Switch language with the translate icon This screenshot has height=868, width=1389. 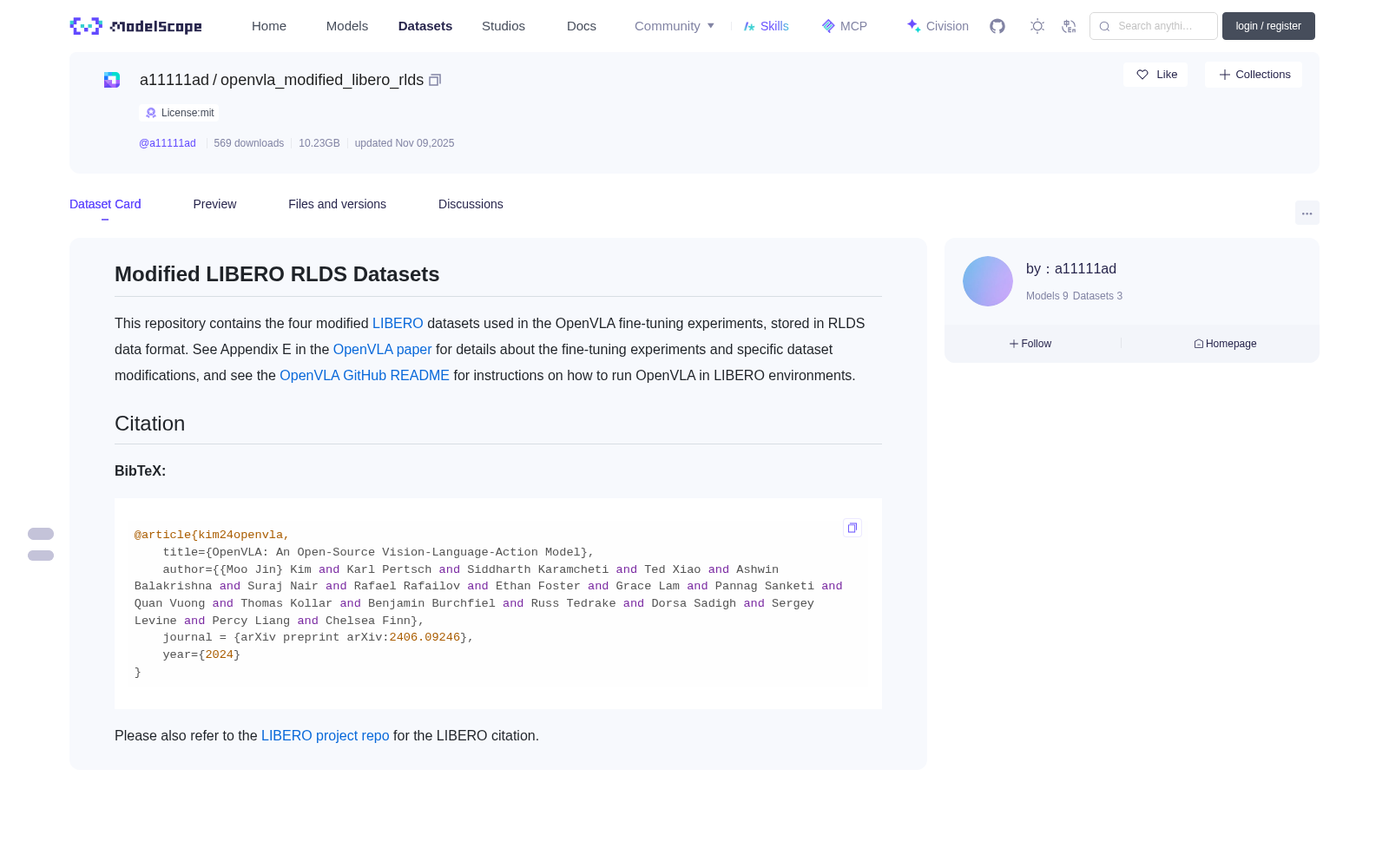click(x=1069, y=26)
